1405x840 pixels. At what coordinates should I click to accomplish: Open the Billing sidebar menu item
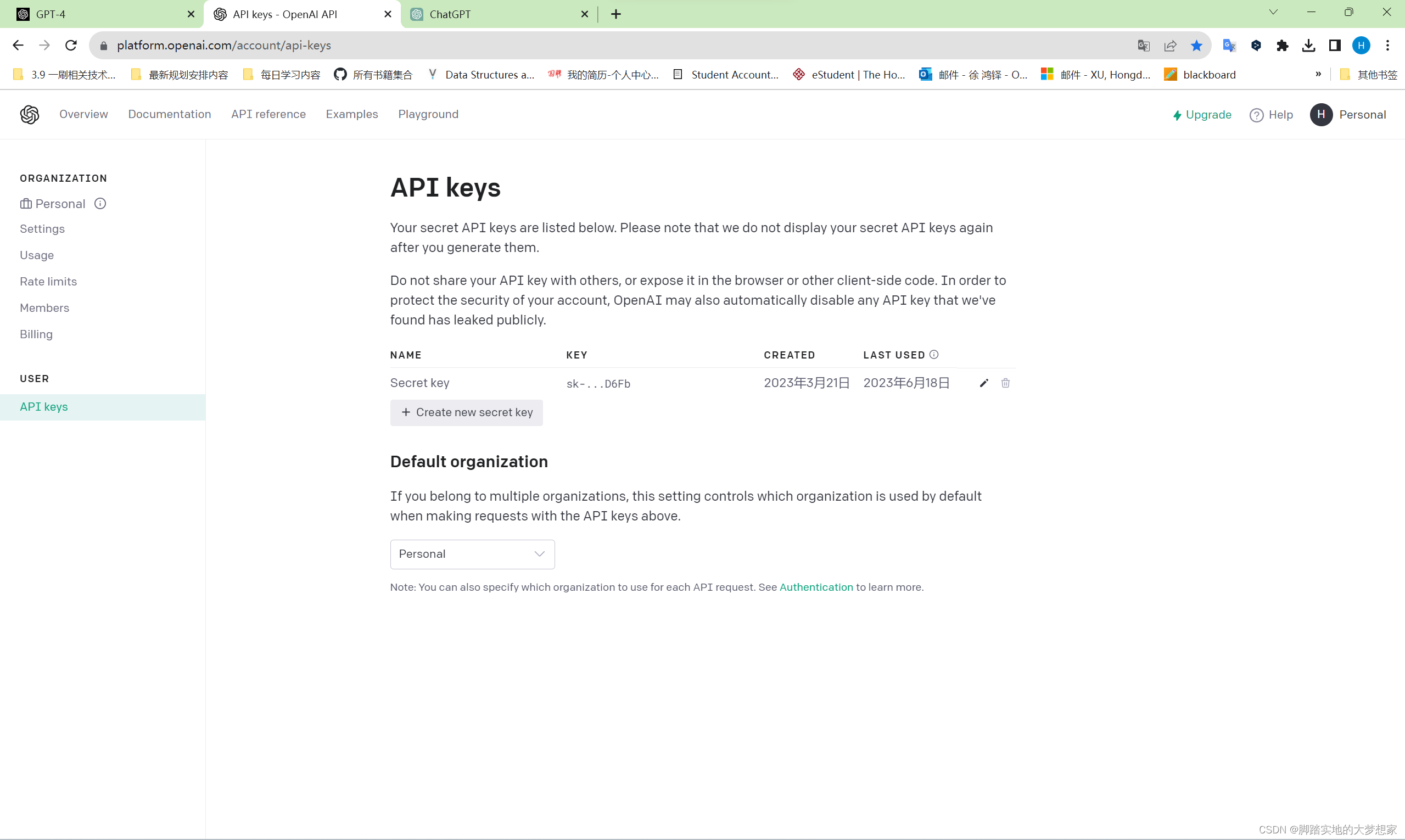36,333
